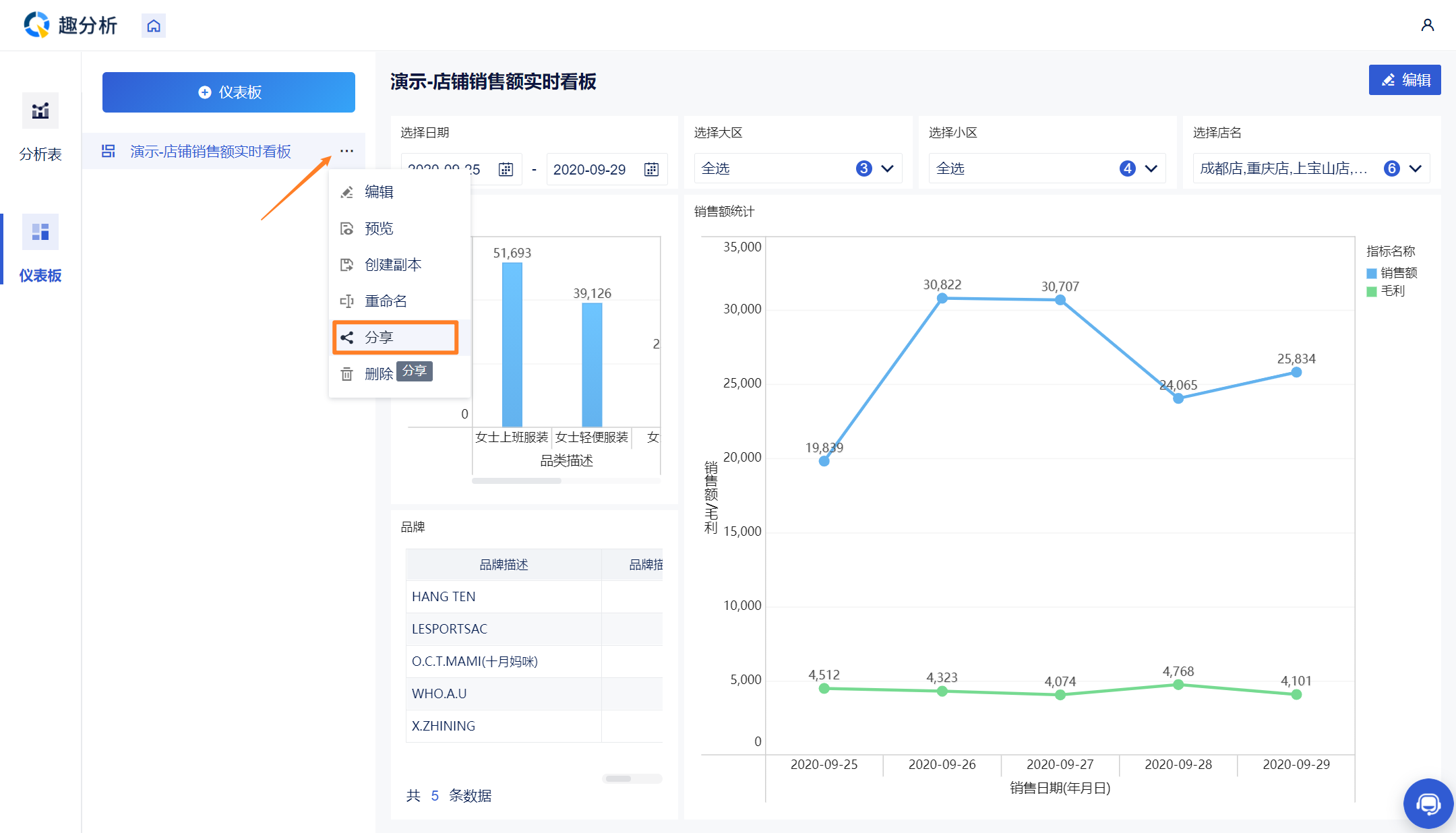The width and height of the screenshot is (1456, 833).
Task: Select the 仪表板 sidebar icon
Action: click(40, 233)
